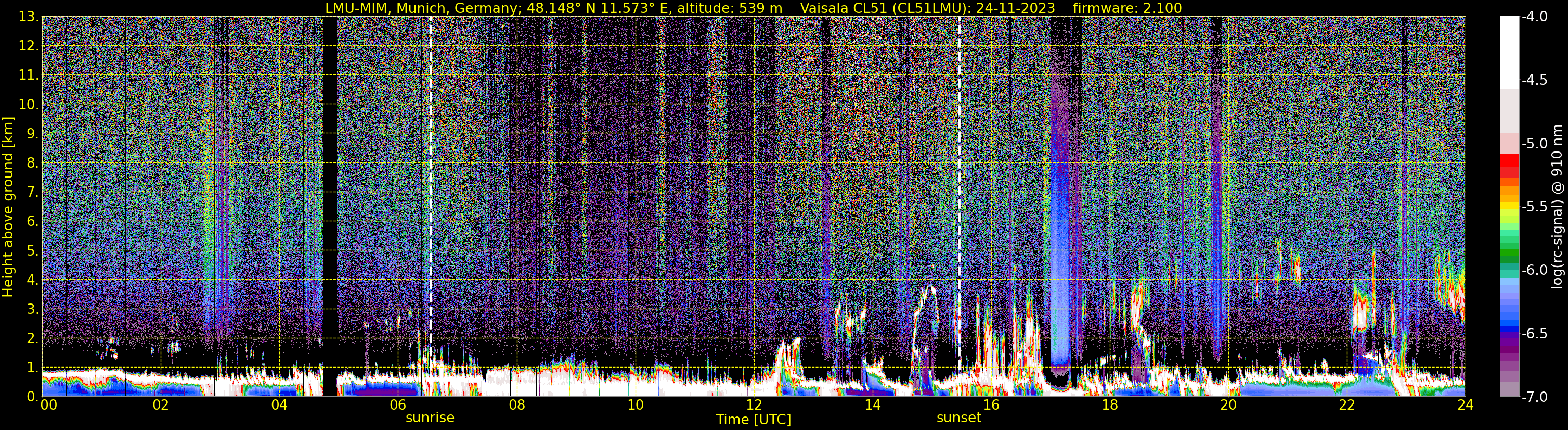Click the '20' time axis tick label

[1229, 405]
